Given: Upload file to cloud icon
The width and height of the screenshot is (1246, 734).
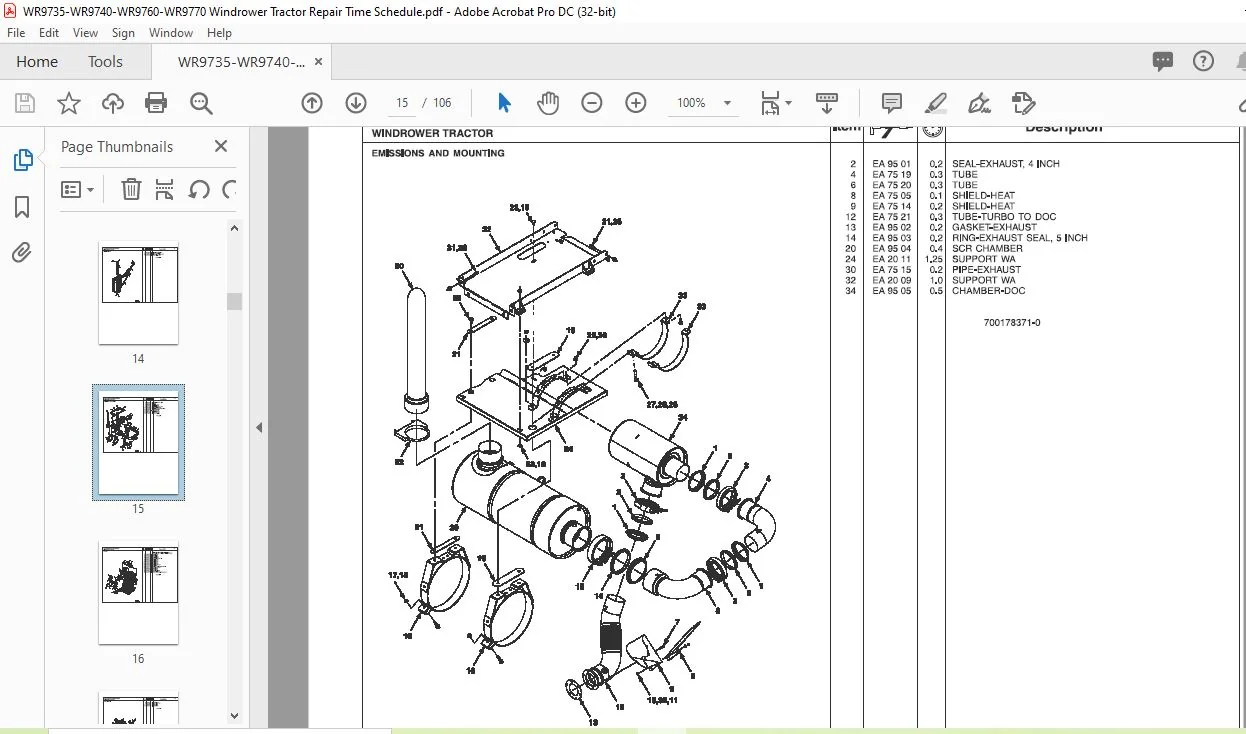Looking at the screenshot, I should (x=113, y=103).
